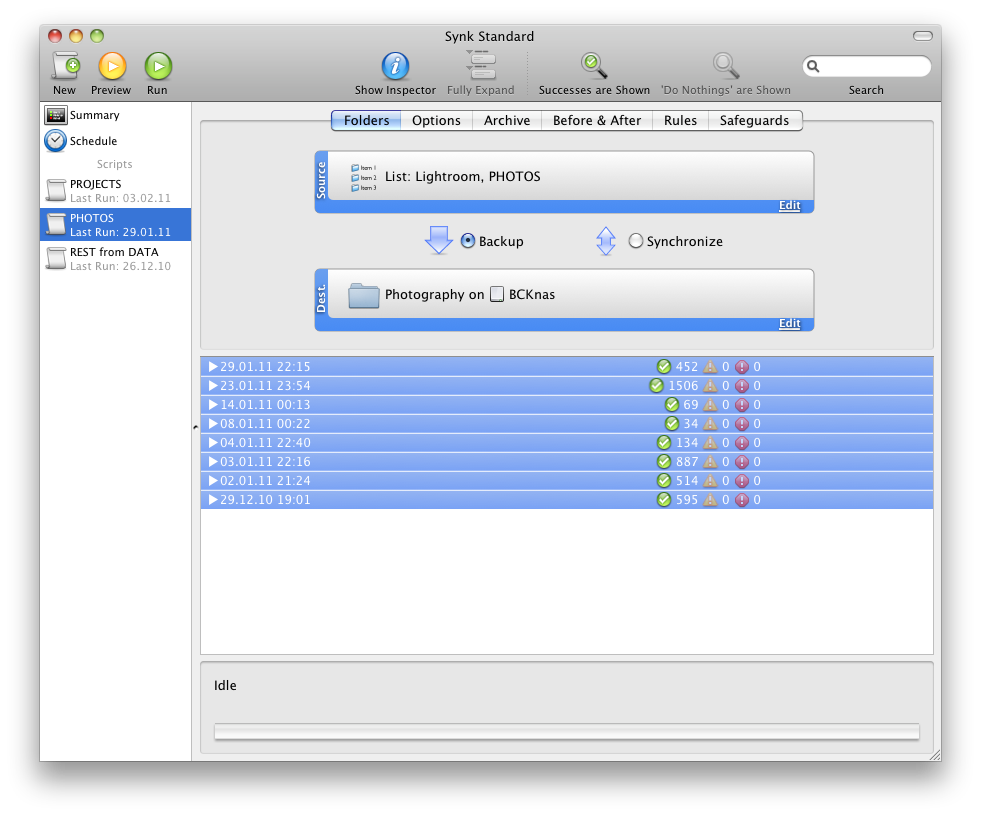The image size is (981, 816).
Task: Click success checkmark icon for 04.01.11 22:40
Action: 664,442
